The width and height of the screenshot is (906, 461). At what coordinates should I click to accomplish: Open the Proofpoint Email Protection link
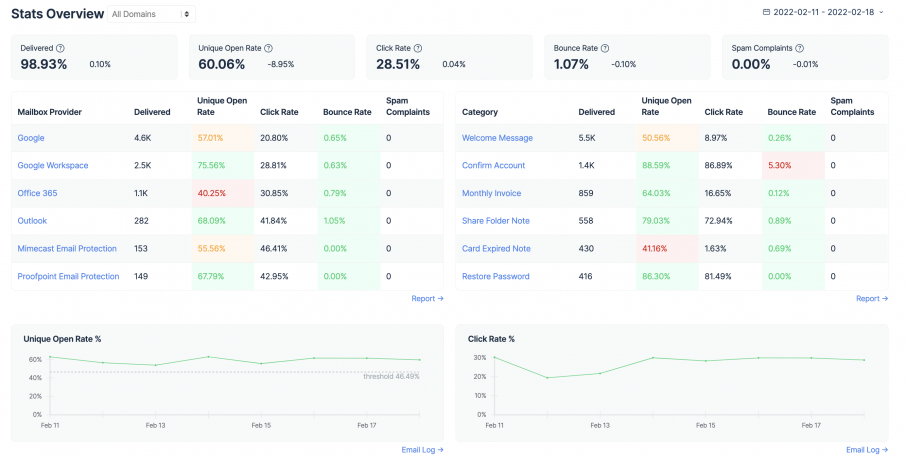pyautogui.click(x=68, y=276)
